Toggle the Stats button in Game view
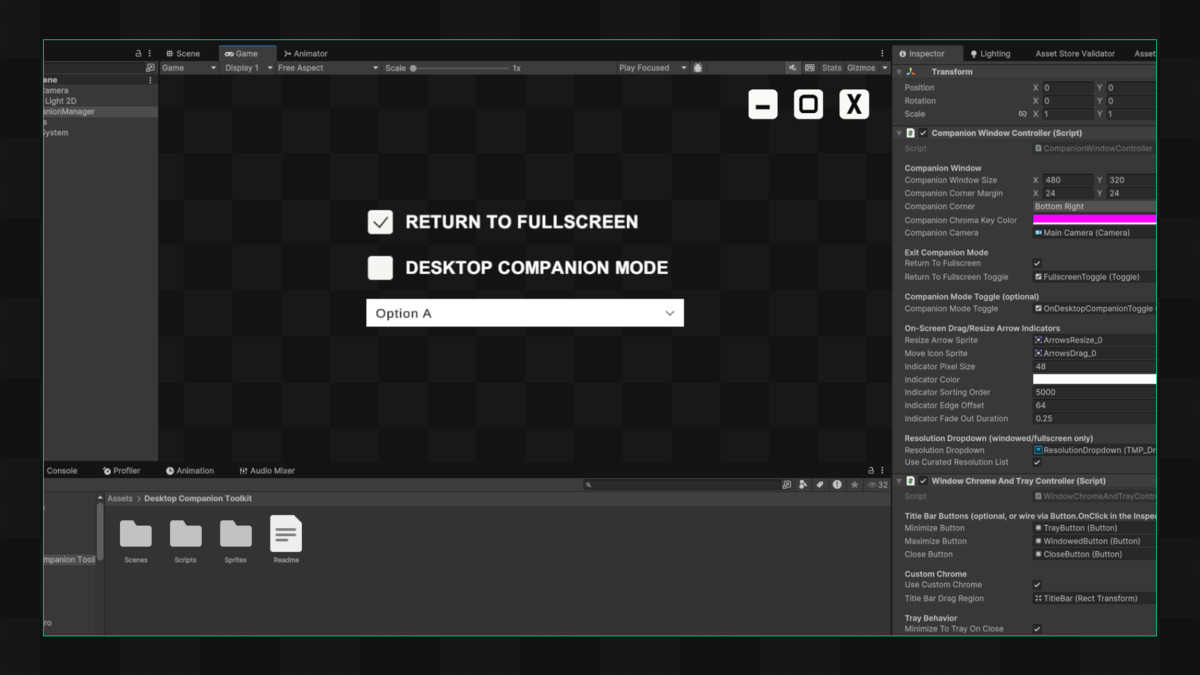 [x=832, y=68]
